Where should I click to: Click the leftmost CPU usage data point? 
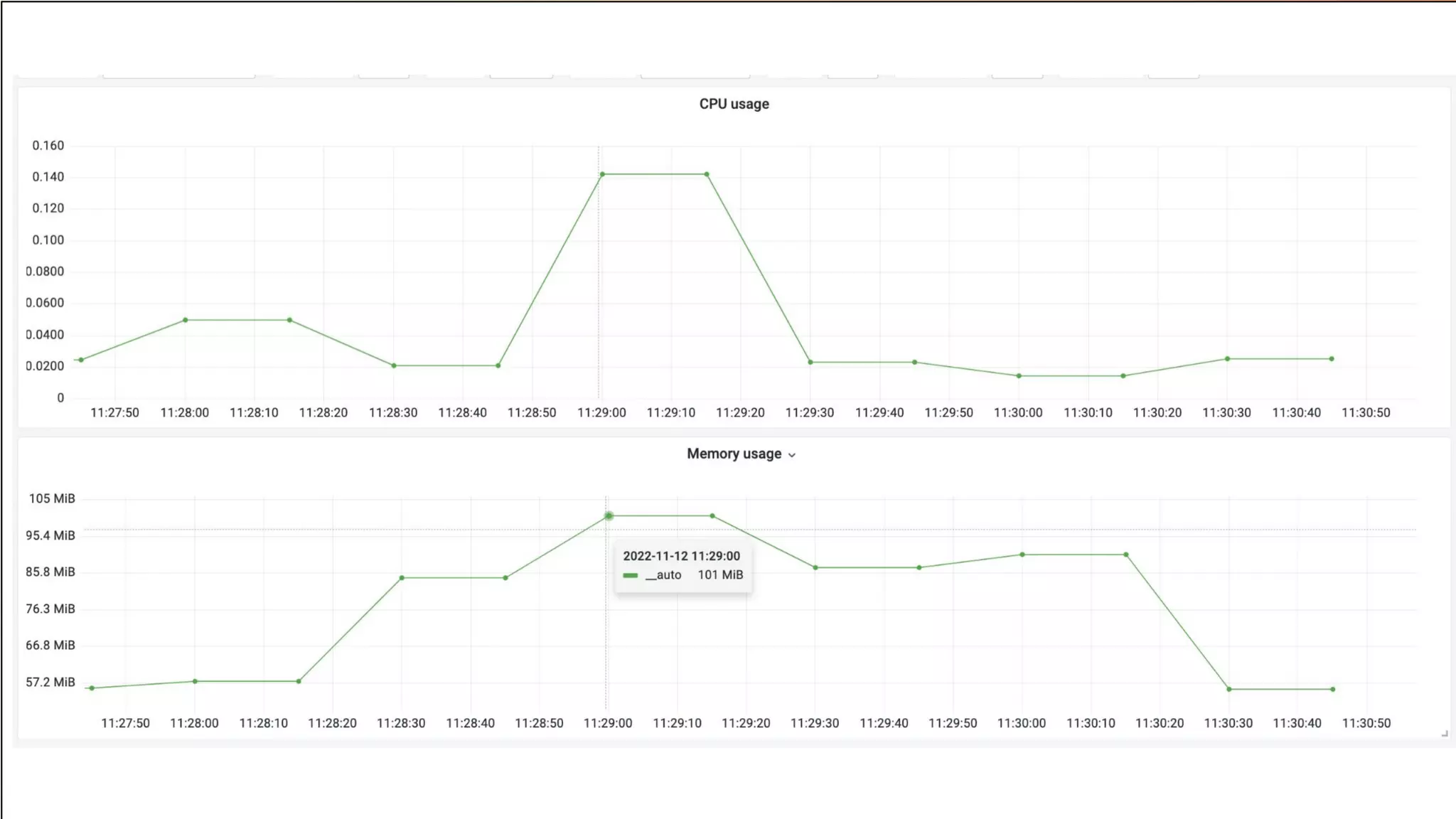pos(81,360)
